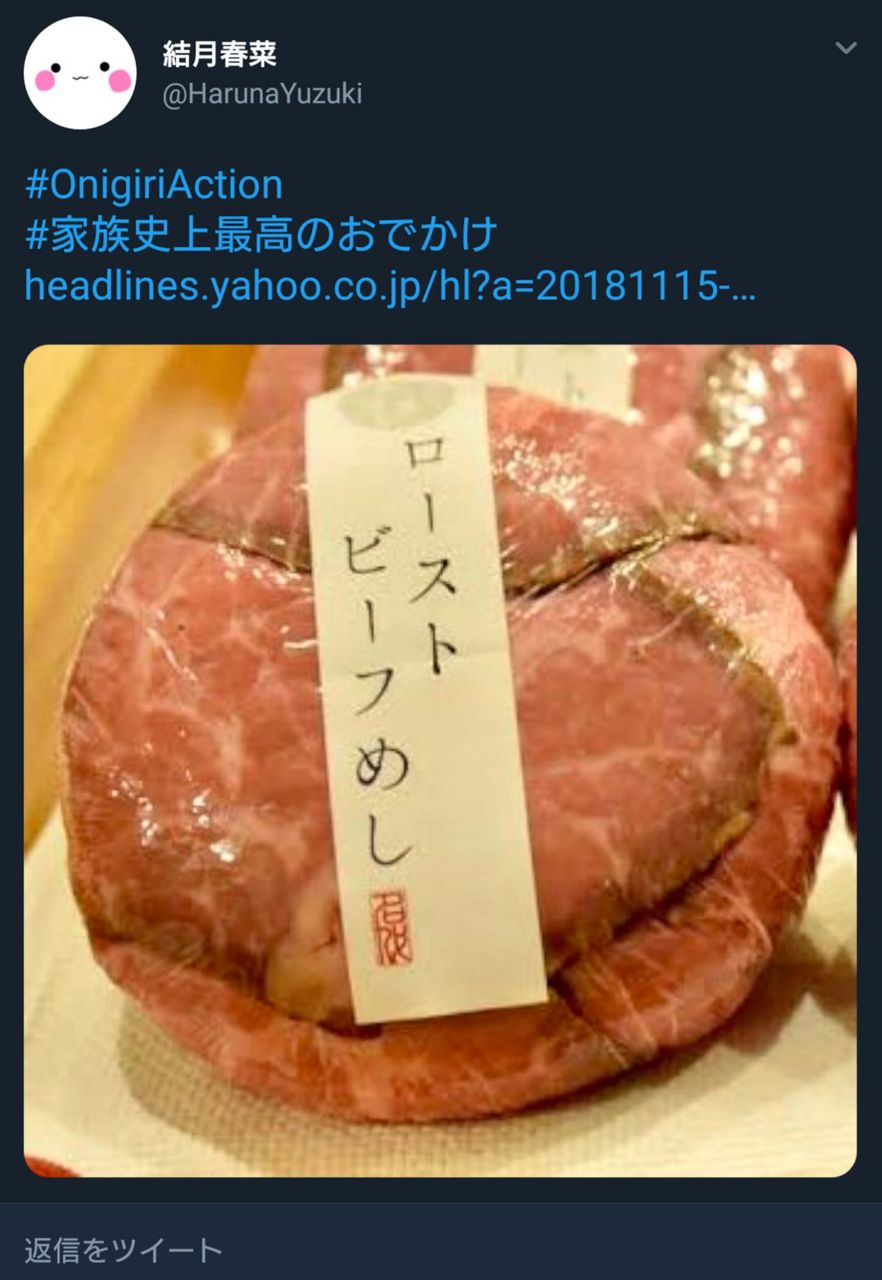
Task: View the roast beef rice ball photo
Action: pos(440,761)
